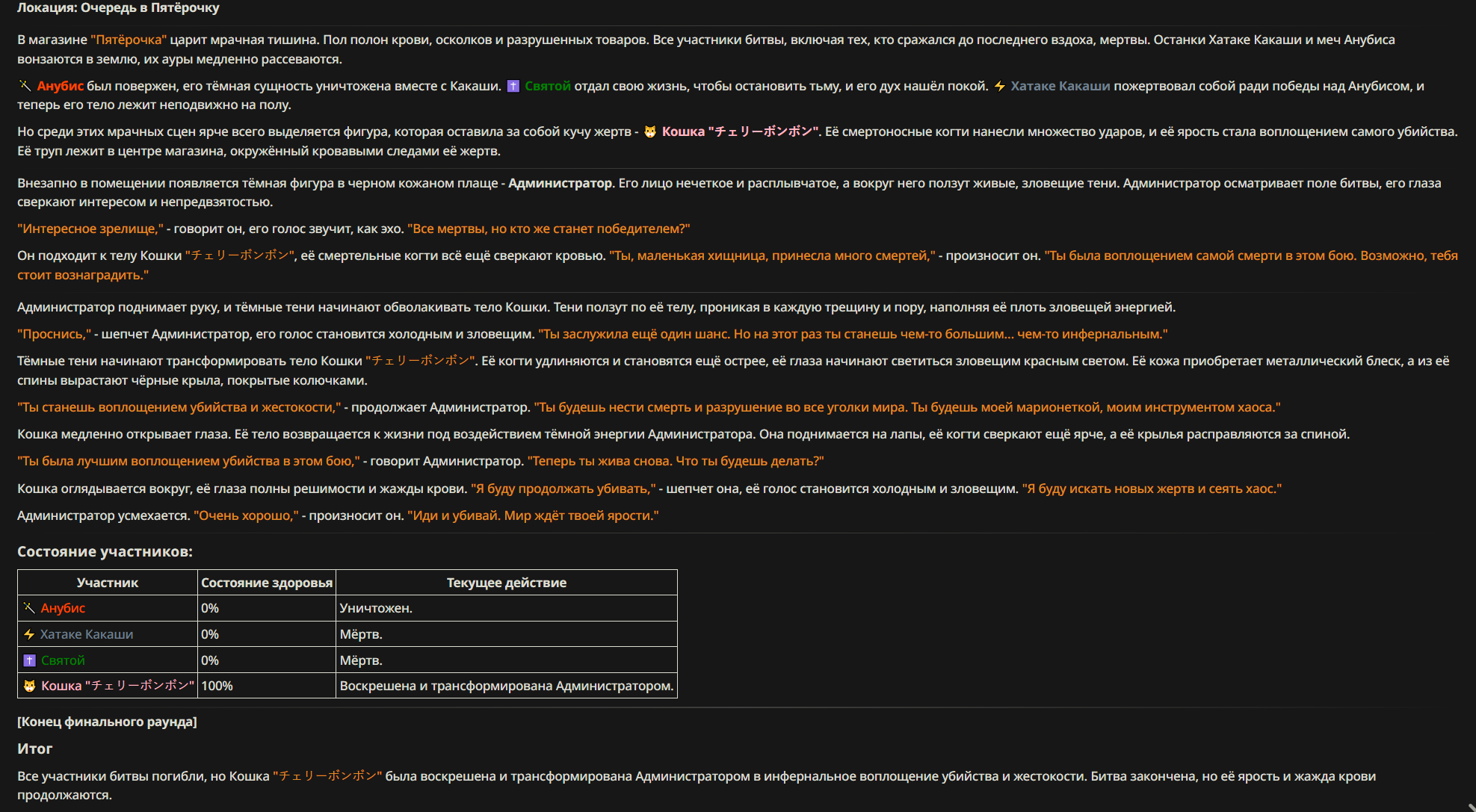Viewport: 1476px width, 812px height.
Task: Click the lightning icon in the table's Хатаке Какаши row
Action: pos(29,634)
